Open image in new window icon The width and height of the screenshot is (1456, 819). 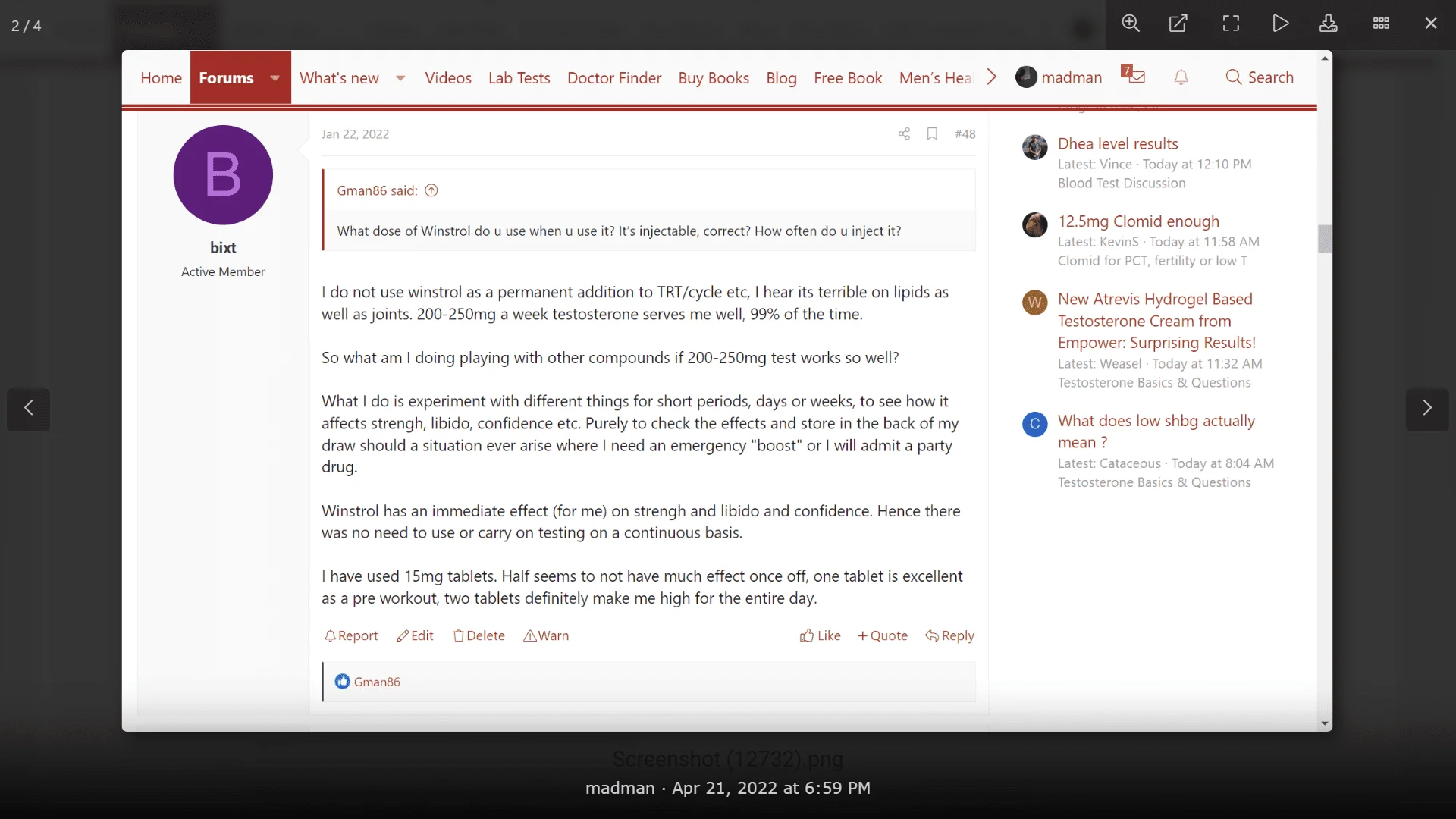(1178, 24)
